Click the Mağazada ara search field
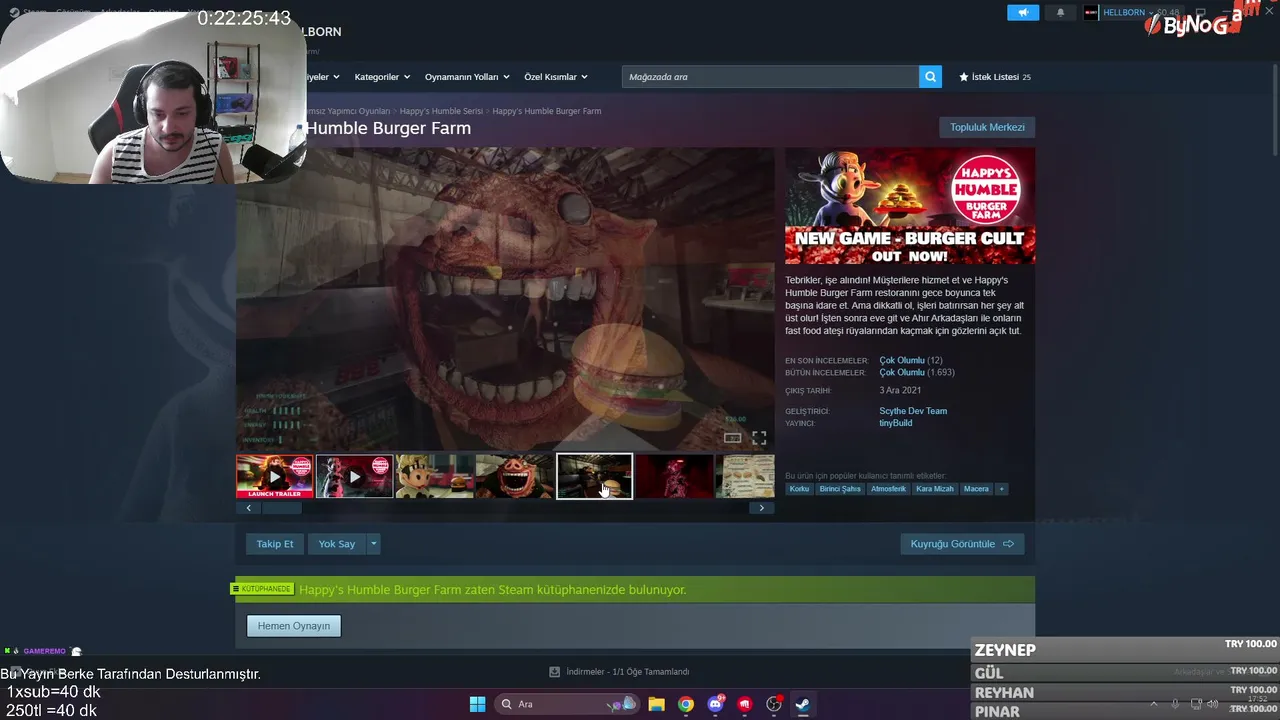The image size is (1280, 720). pos(770,77)
